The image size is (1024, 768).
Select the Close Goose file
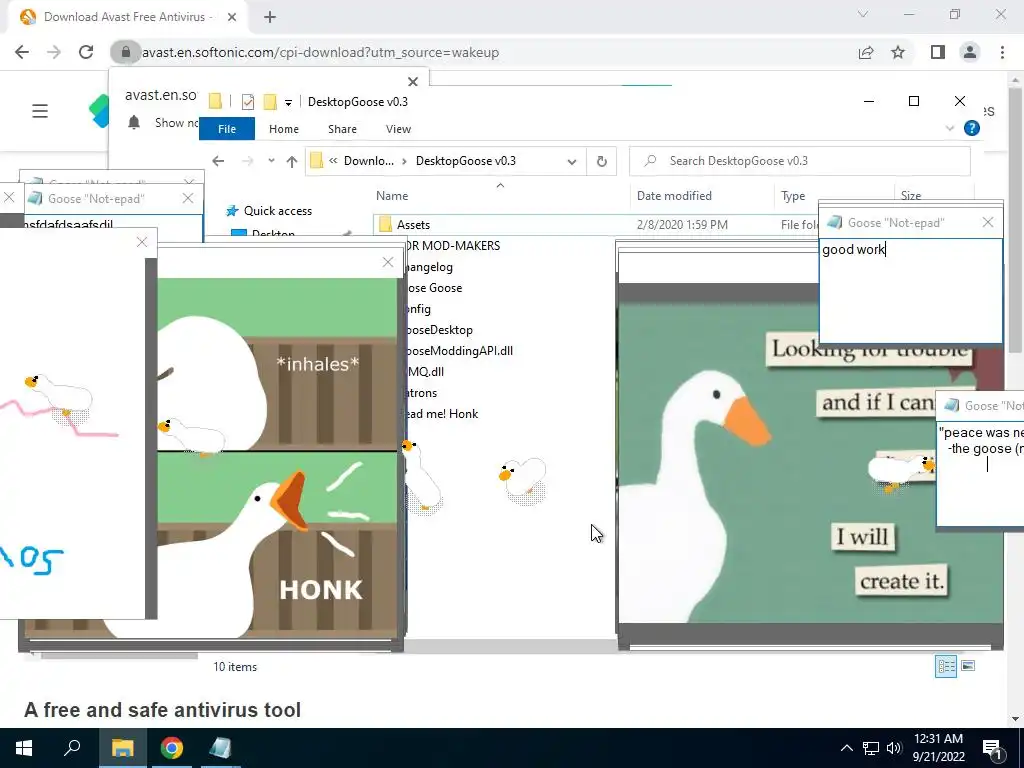click(434, 288)
